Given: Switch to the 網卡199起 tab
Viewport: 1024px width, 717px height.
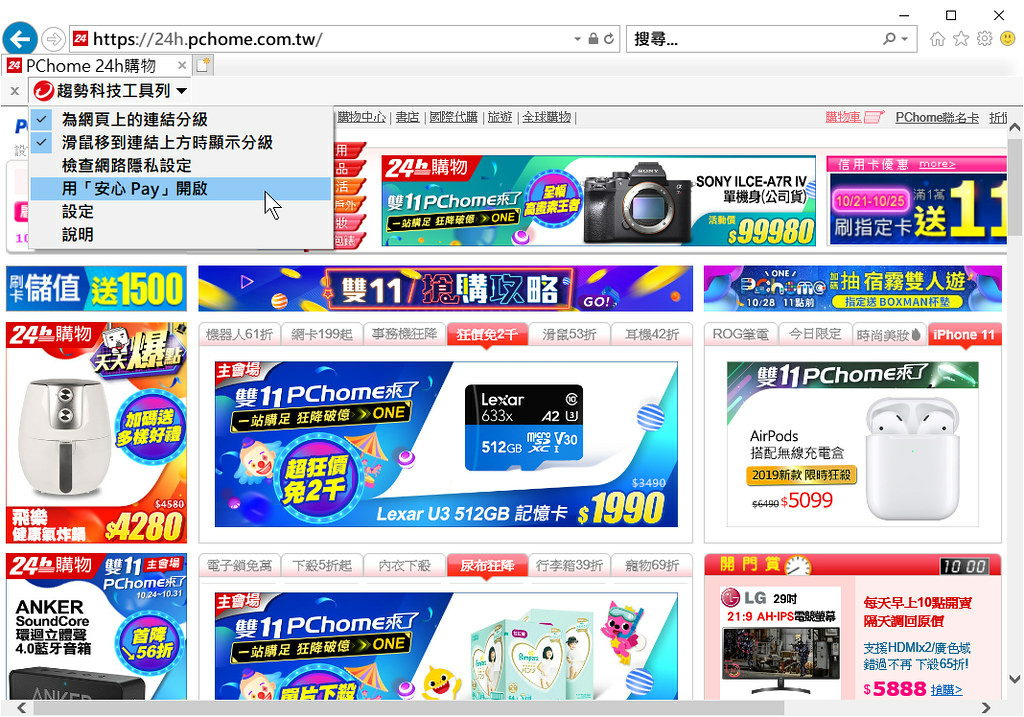Looking at the screenshot, I should (x=321, y=334).
